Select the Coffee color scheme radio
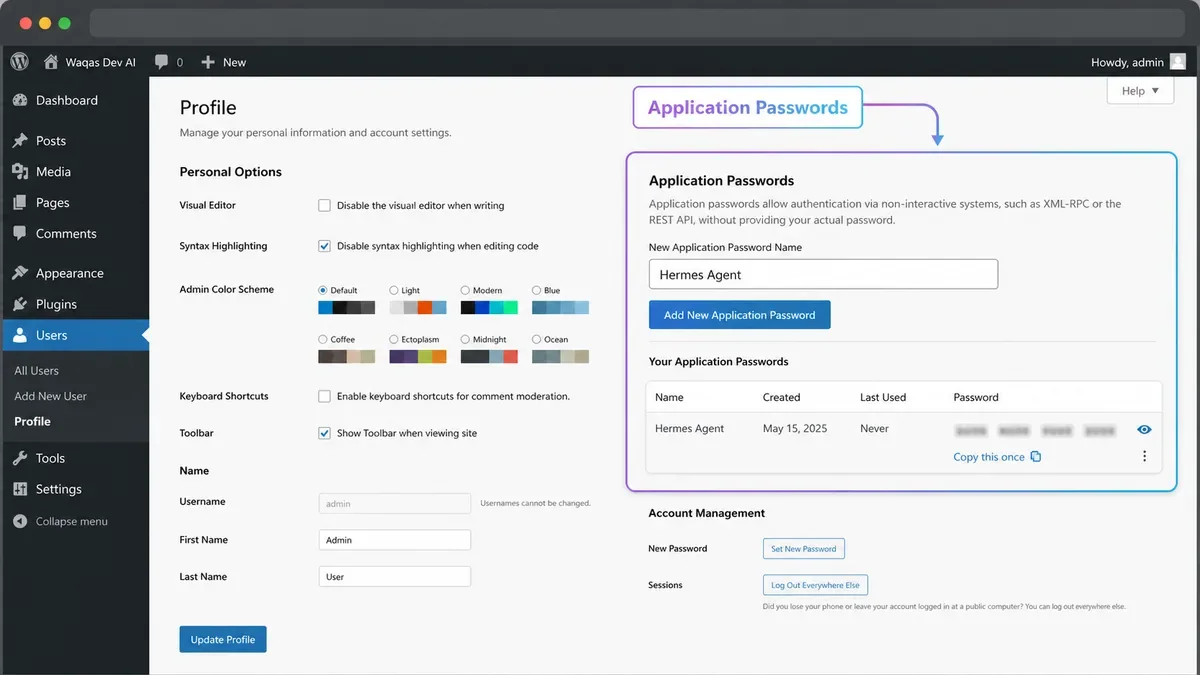This screenshot has width=1200, height=675. (x=323, y=339)
